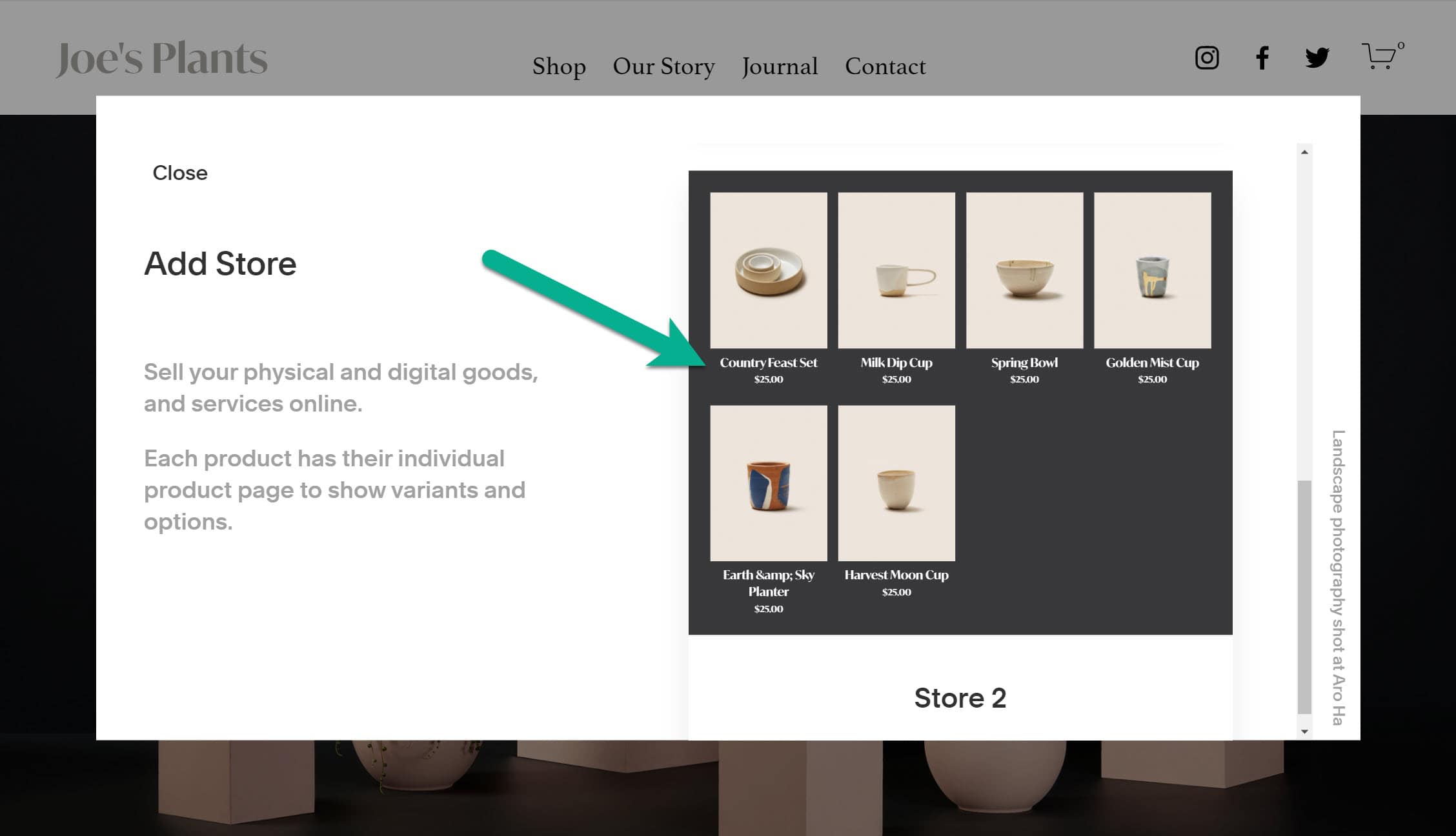Click the Harvest Moon Cup price label

(x=896, y=592)
